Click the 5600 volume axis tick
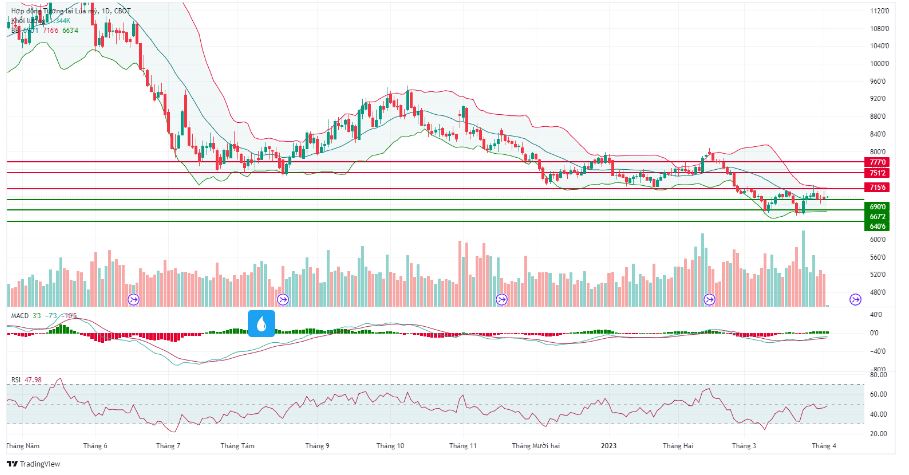The height and width of the screenshot is (475, 909). point(878,258)
